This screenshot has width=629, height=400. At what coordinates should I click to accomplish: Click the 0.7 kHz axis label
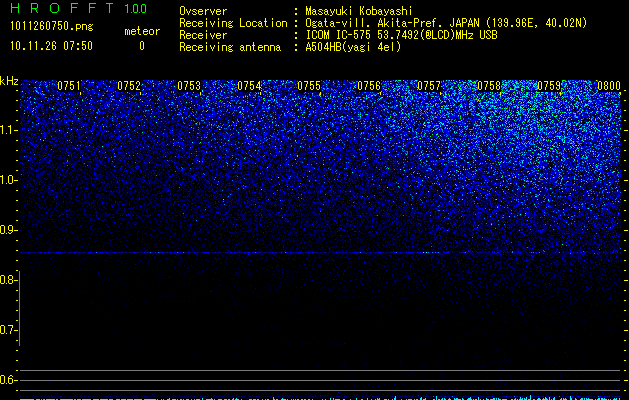coord(8,330)
